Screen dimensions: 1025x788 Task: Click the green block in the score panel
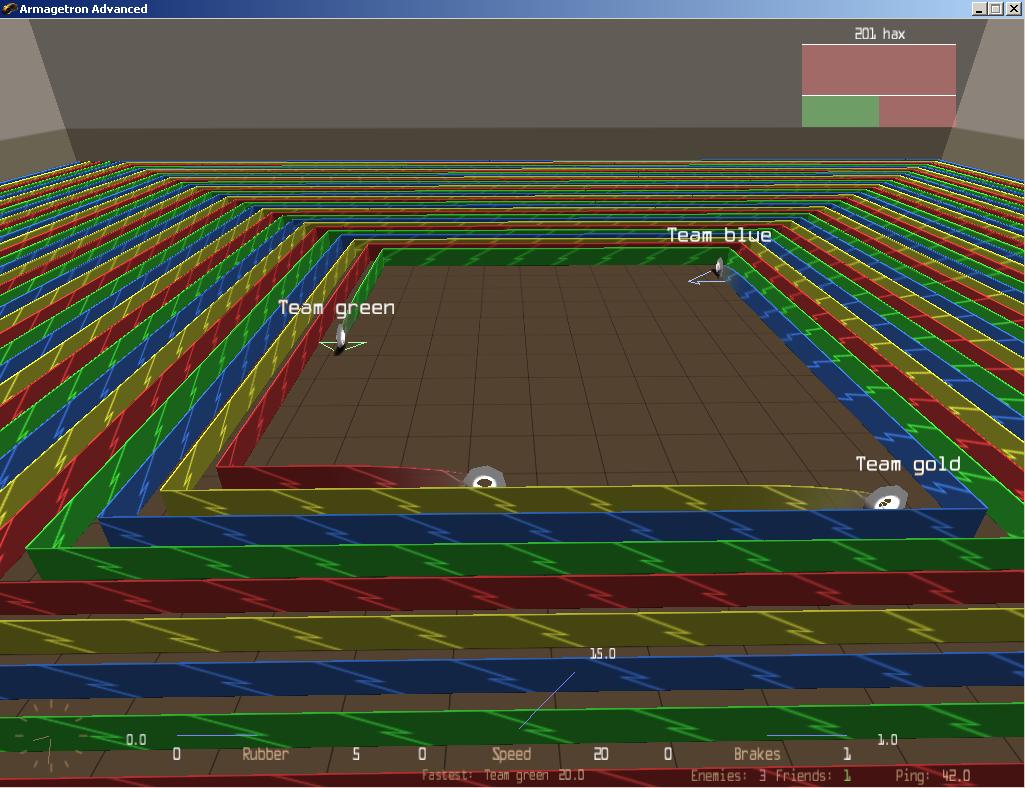click(840, 111)
